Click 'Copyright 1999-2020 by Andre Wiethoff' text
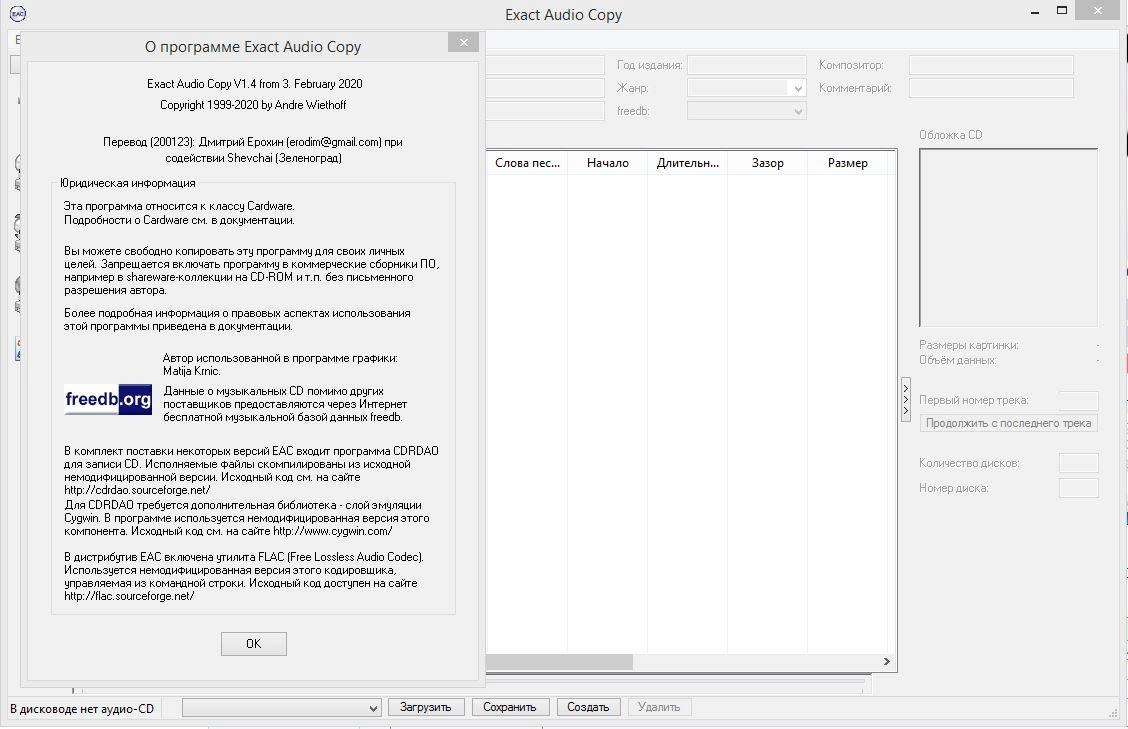This screenshot has height=729, width=1128. point(253,105)
